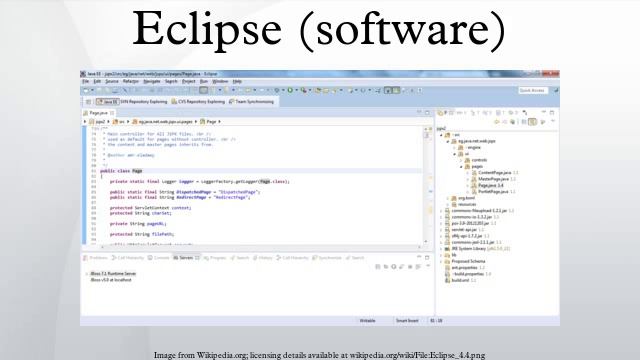Select ContentPage.java in the tree
640x360 pixels.
pyautogui.click(x=495, y=173)
